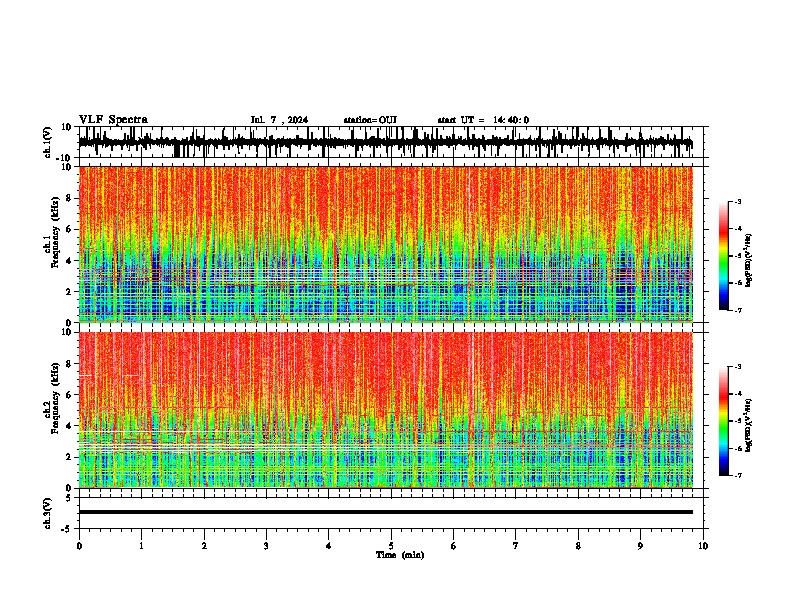Click the 'ch.3(V)' vertical axis label

point(48,514)
